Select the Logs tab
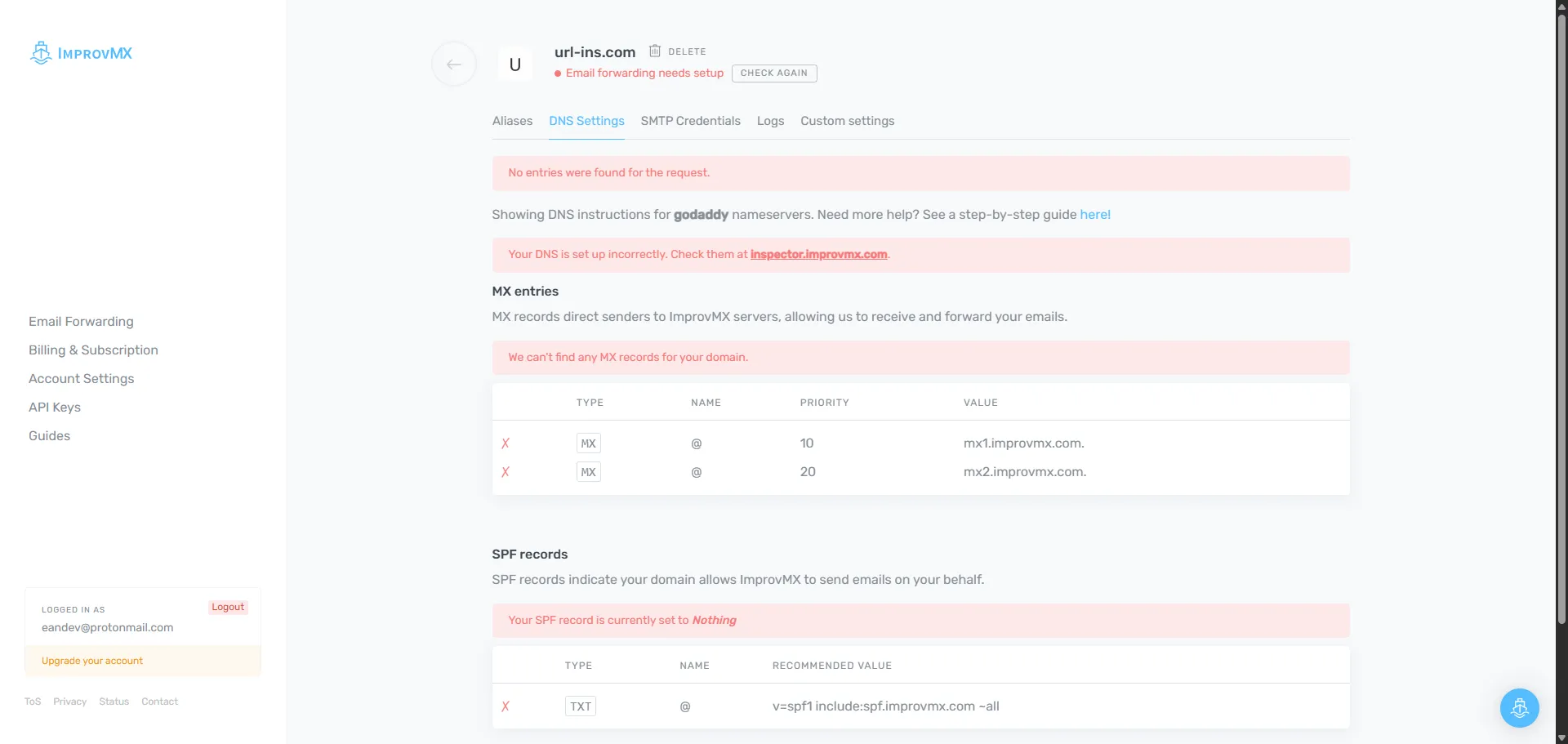This screenshot has width=1568, height=744. click(770, 121)
